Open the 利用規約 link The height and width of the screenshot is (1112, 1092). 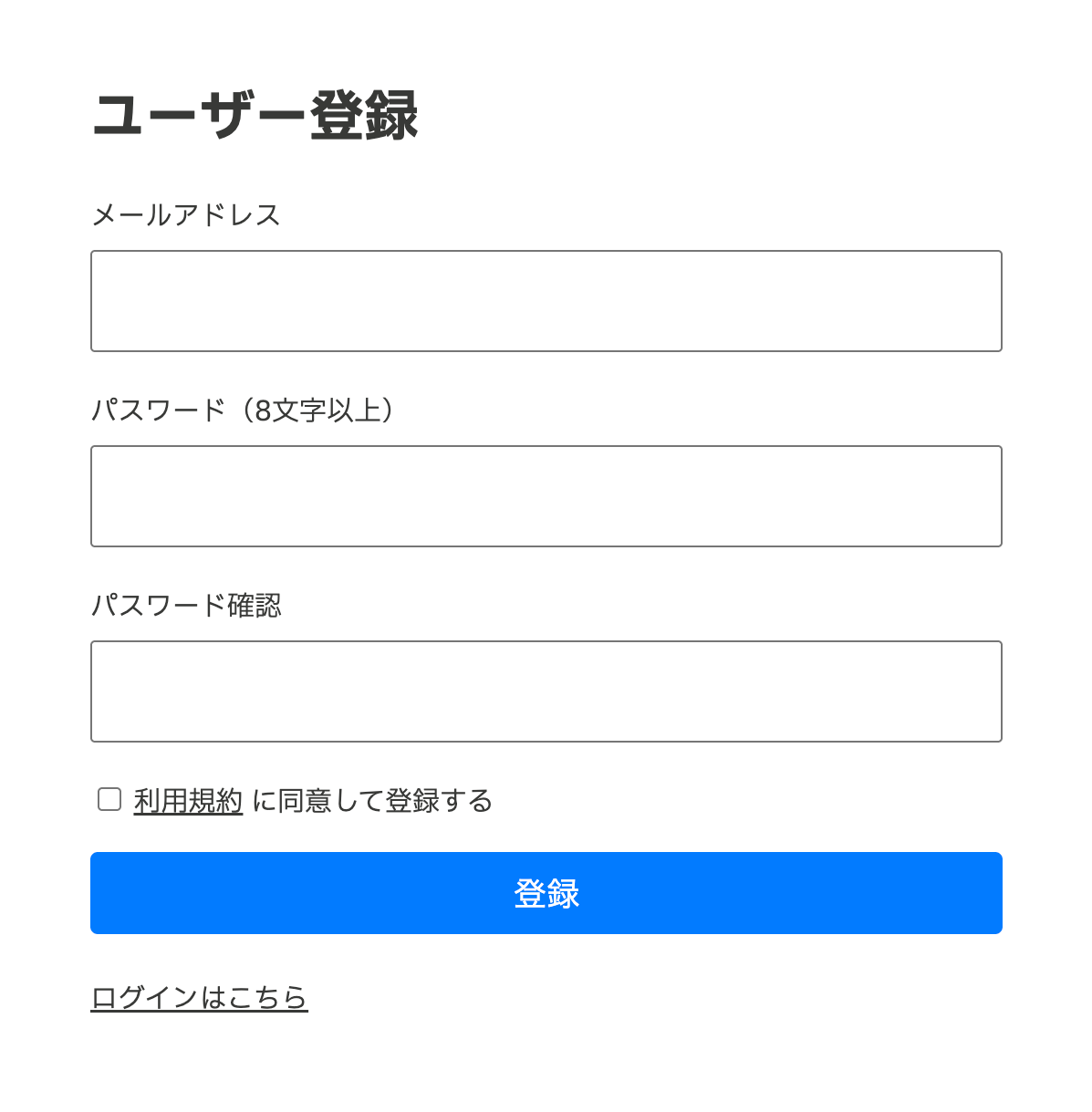pyautogui.click(x=188, y=801)
